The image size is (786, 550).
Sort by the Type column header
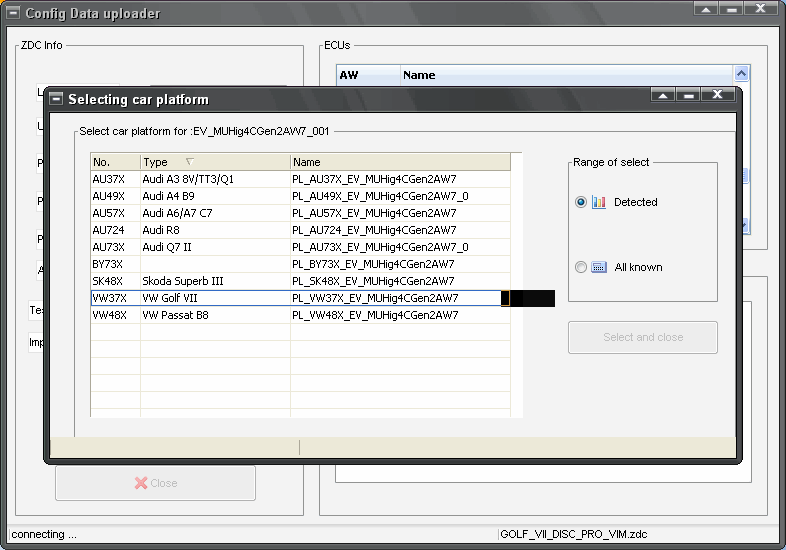point(215,162)
